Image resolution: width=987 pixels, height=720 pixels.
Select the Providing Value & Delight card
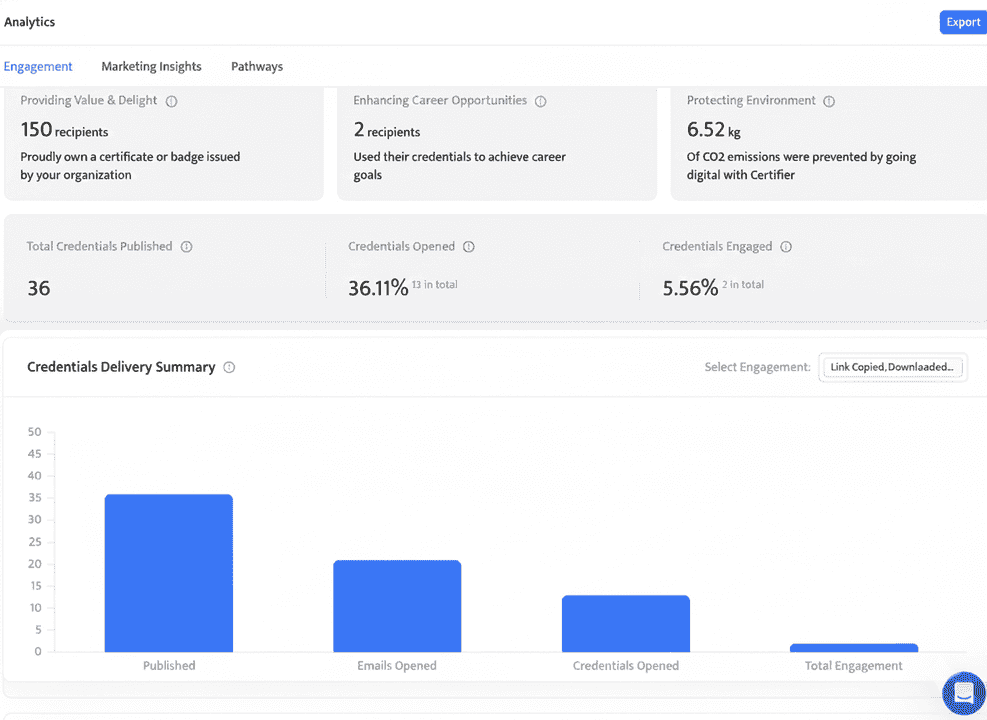point(164,145)
